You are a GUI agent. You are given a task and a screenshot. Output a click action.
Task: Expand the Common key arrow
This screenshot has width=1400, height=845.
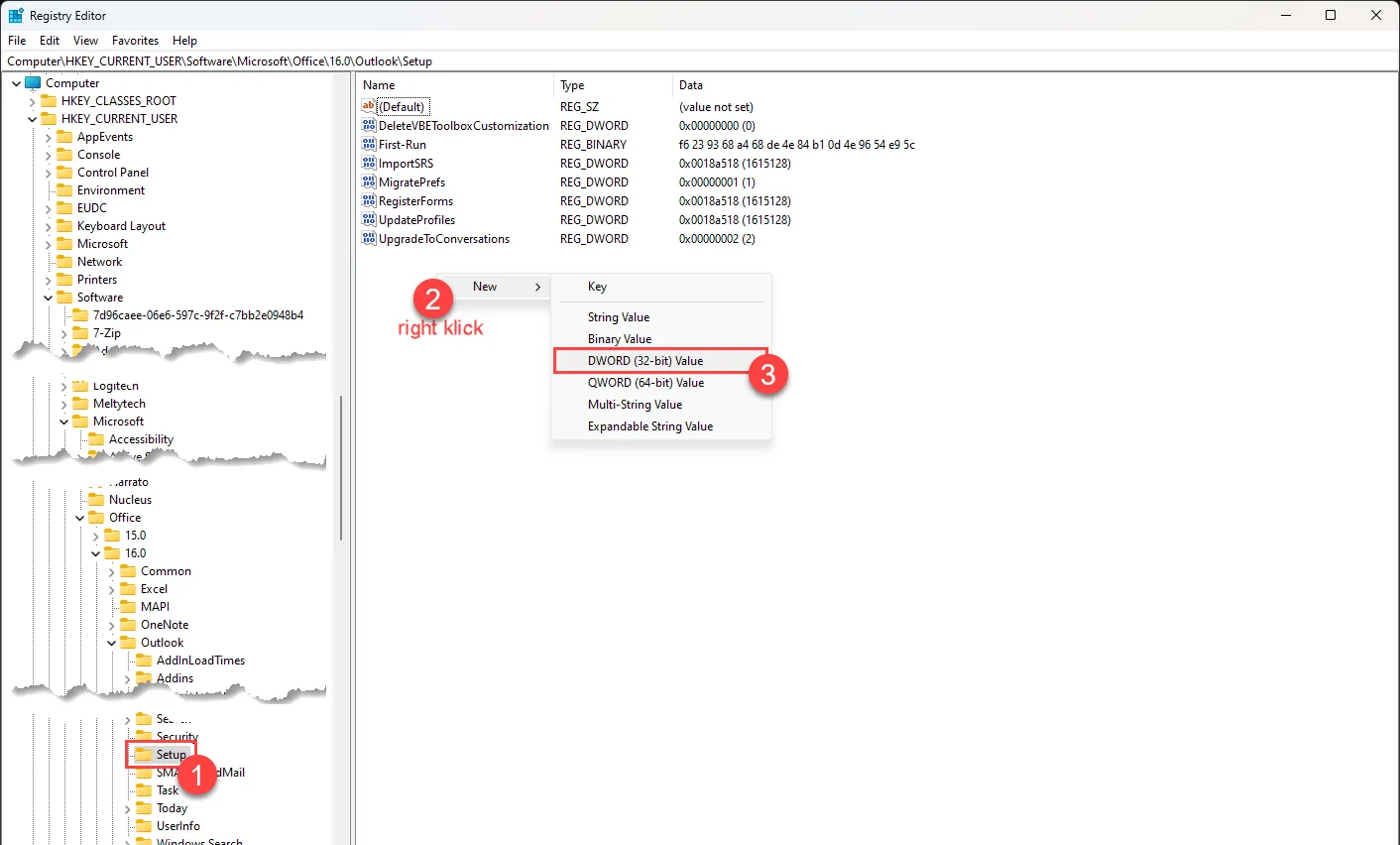click(111, 571)
